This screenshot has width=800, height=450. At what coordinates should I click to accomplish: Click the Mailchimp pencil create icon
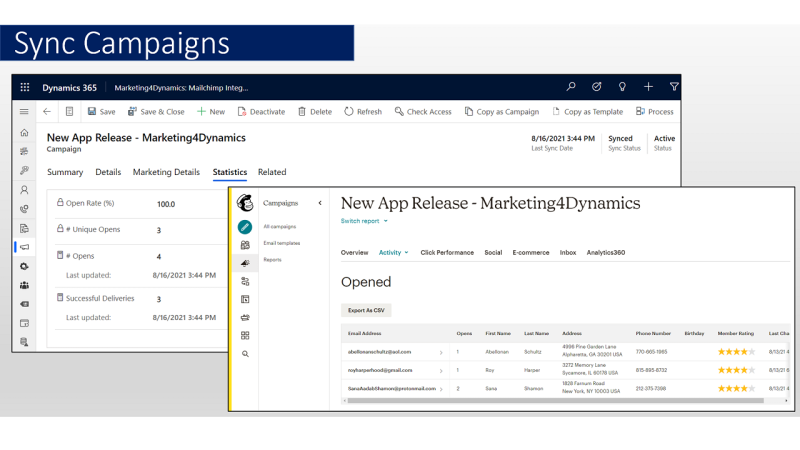click(x=244, y=227)
